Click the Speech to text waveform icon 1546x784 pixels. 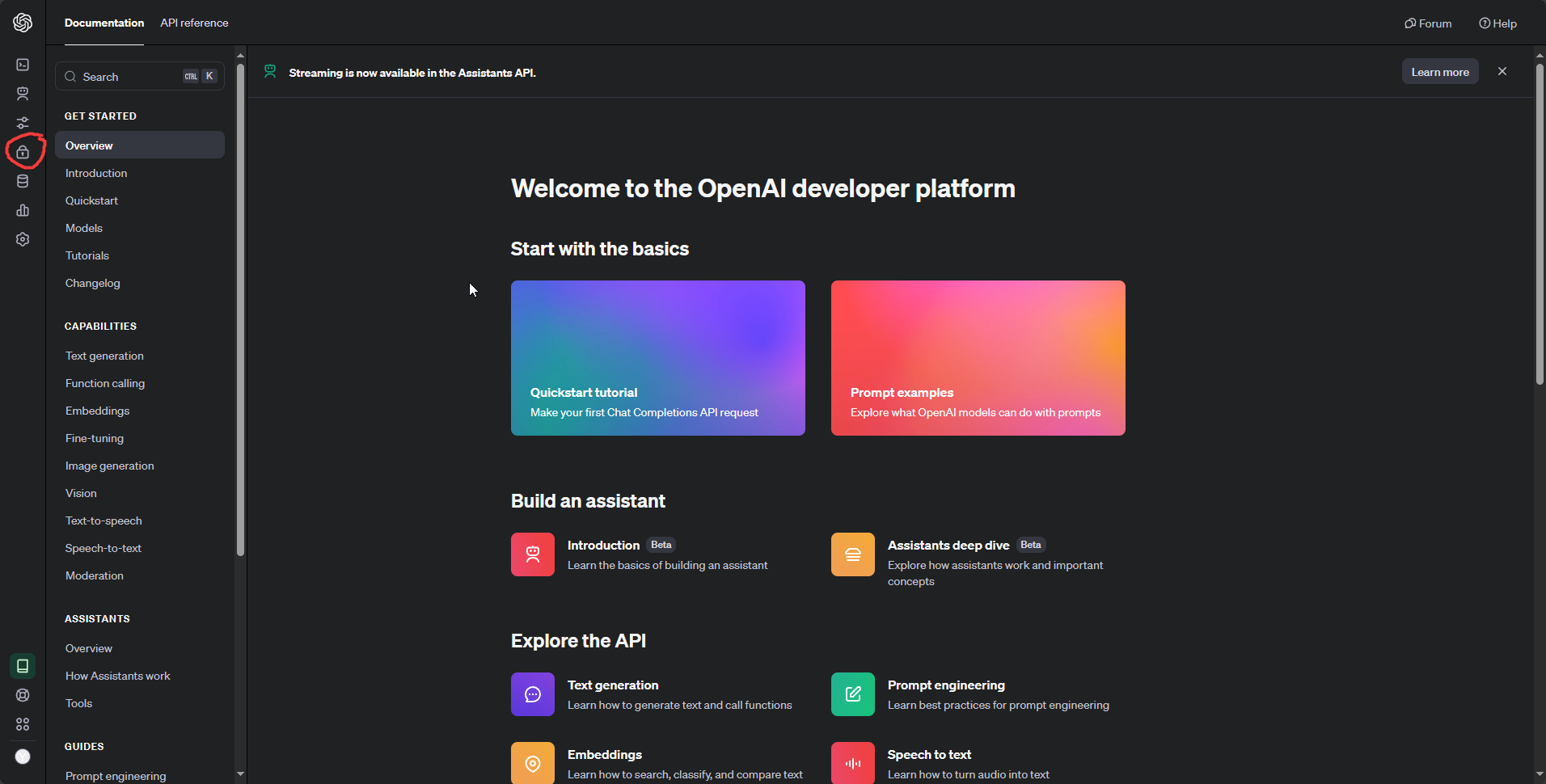[853, 763]
